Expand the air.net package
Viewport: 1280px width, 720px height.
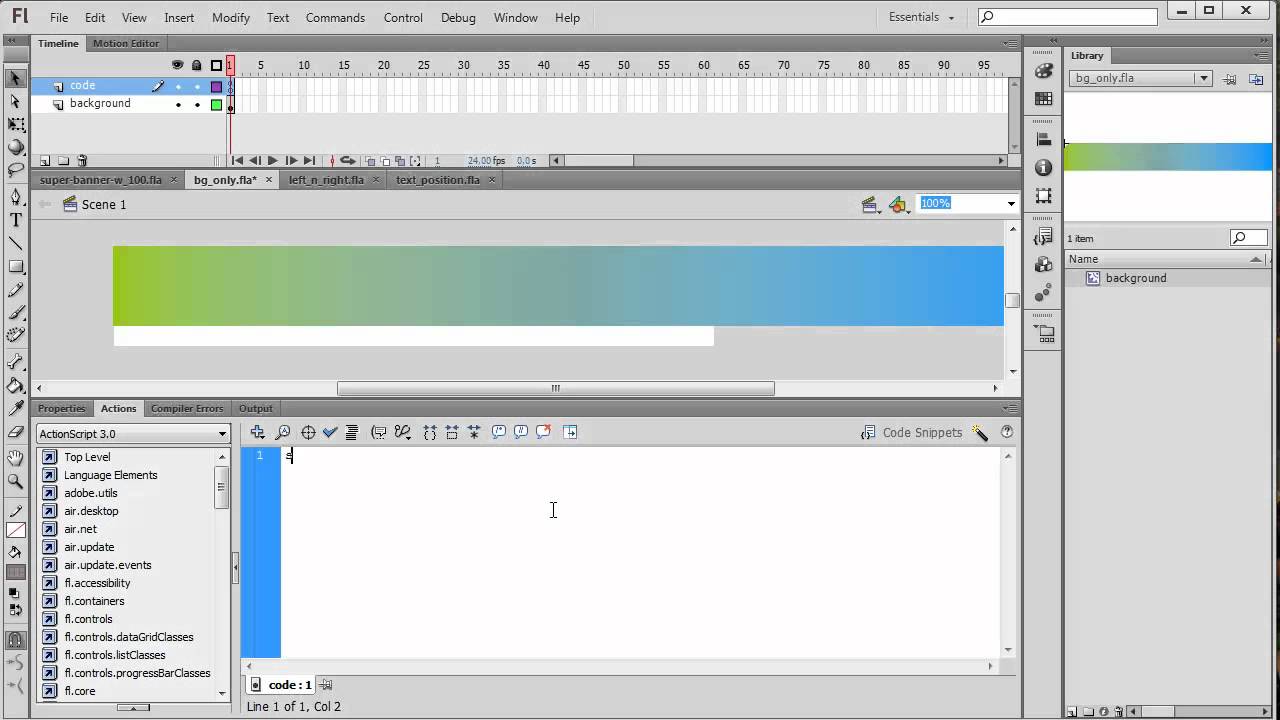[80, 529]
